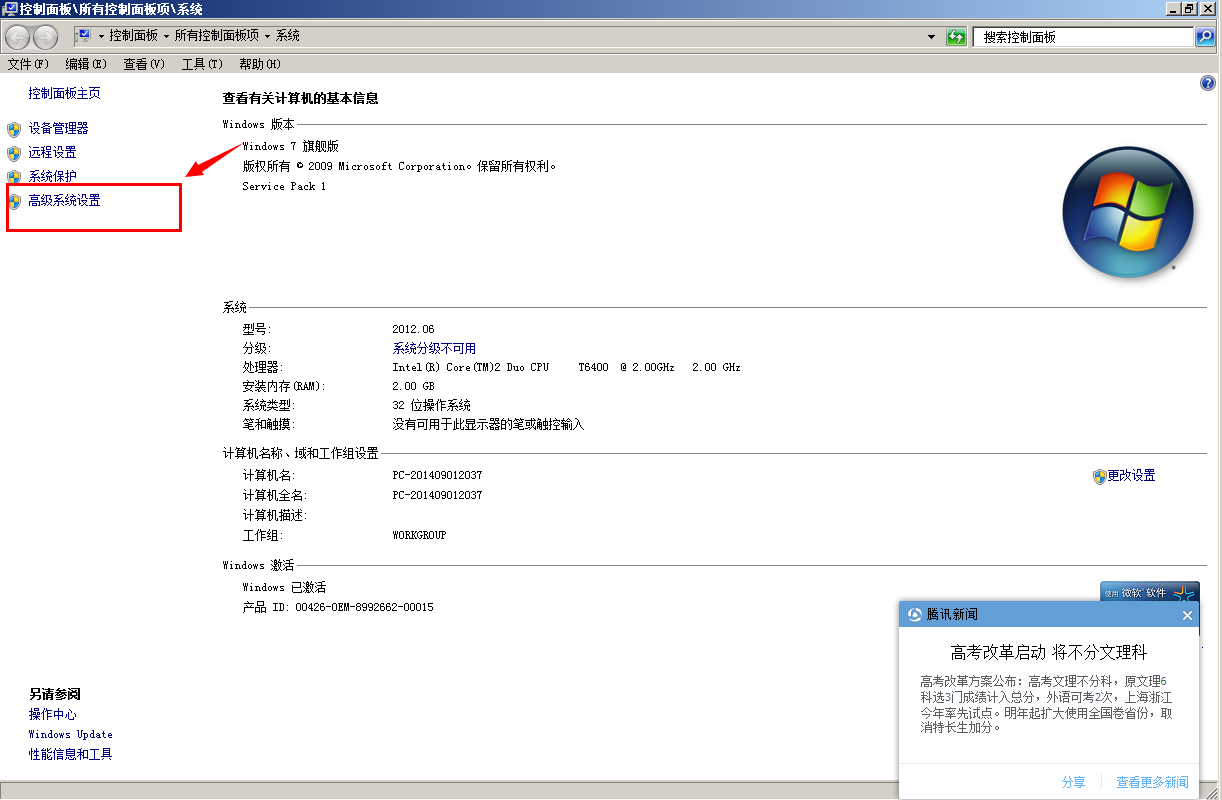This screenshot has height=800, width=1222.
Task: Click the address bar computer icon
Action: [x=84, y=36]
